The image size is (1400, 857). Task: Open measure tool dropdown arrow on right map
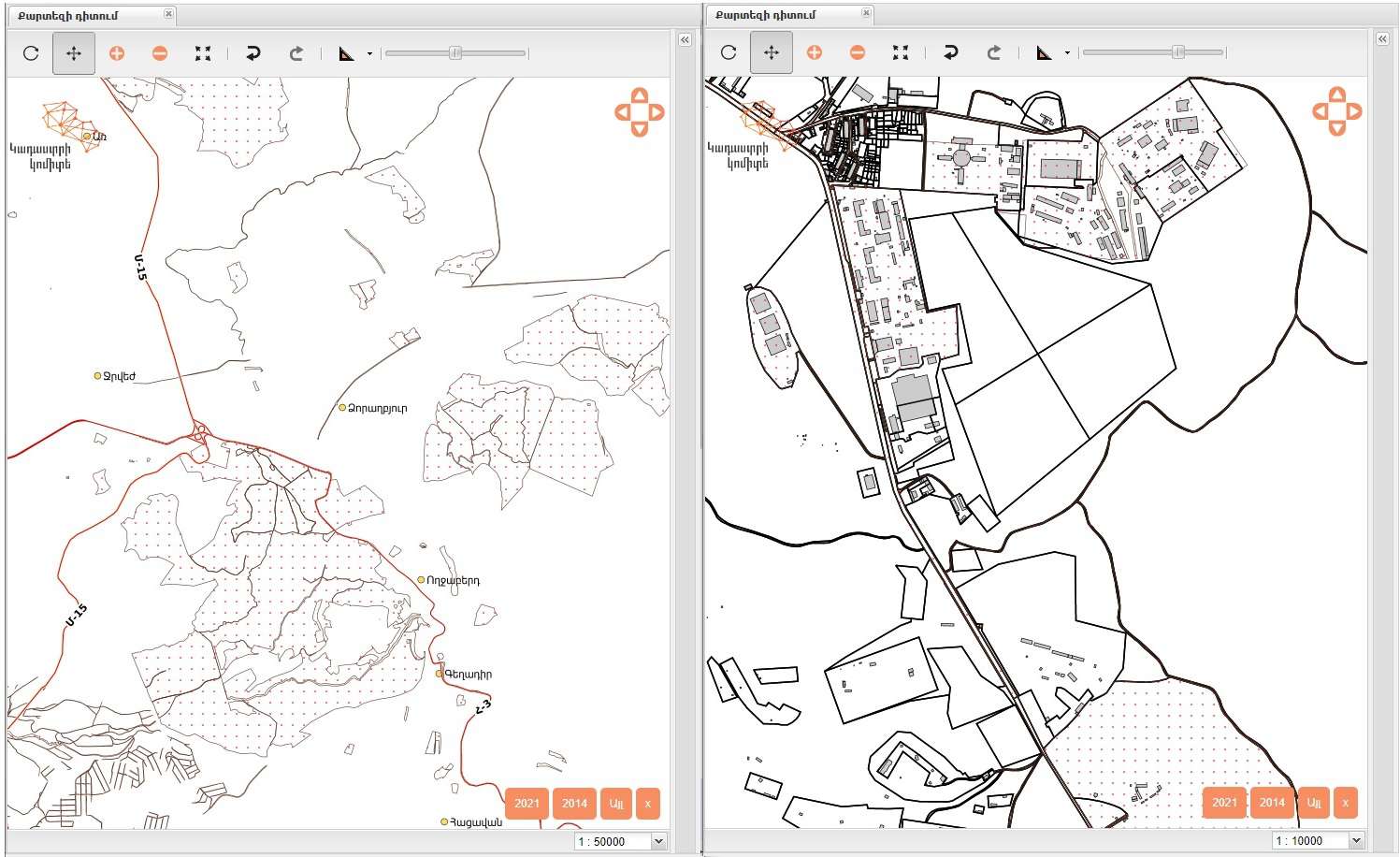click(1067, 53)
